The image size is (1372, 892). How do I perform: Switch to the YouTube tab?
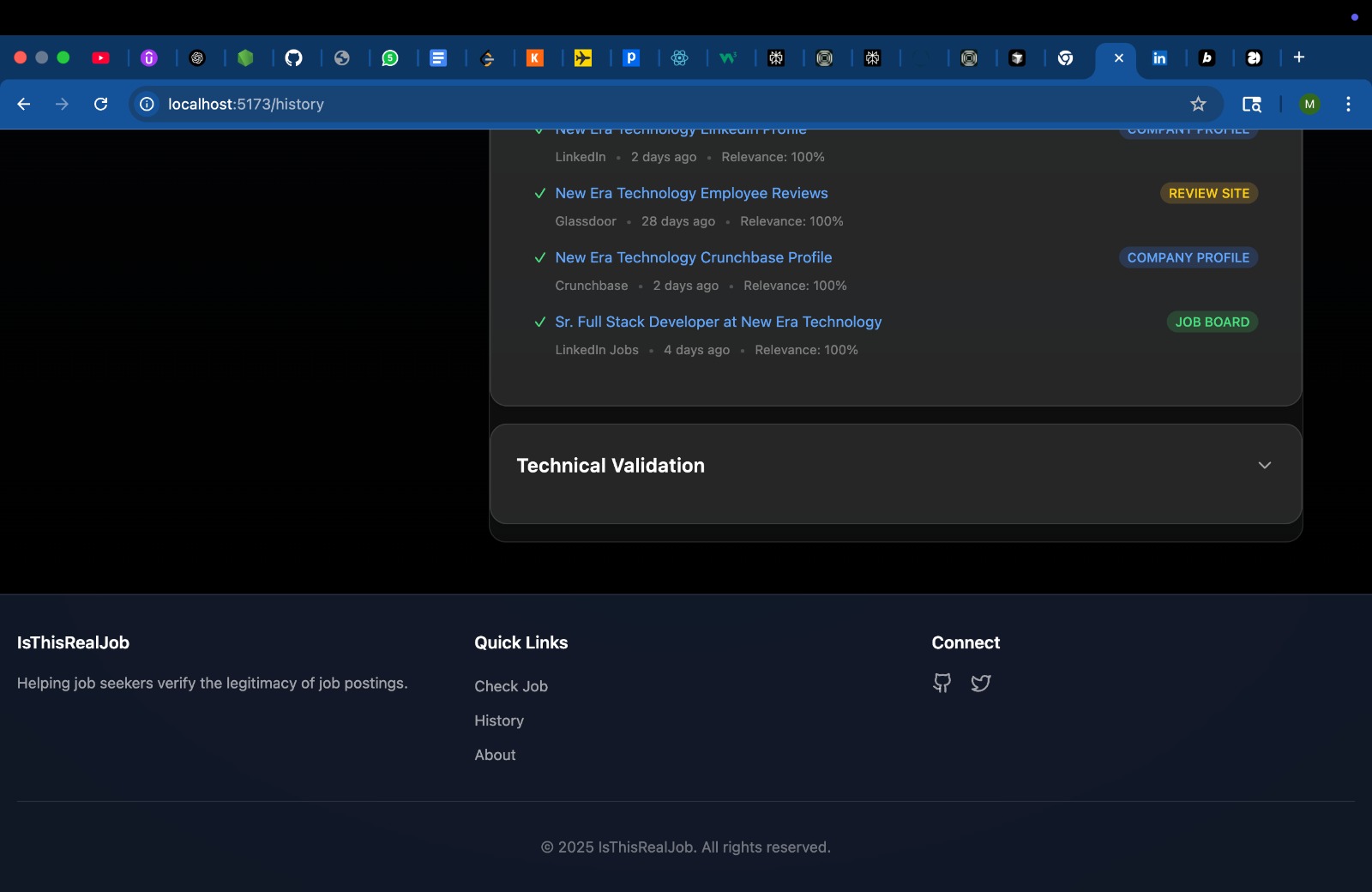101,58
